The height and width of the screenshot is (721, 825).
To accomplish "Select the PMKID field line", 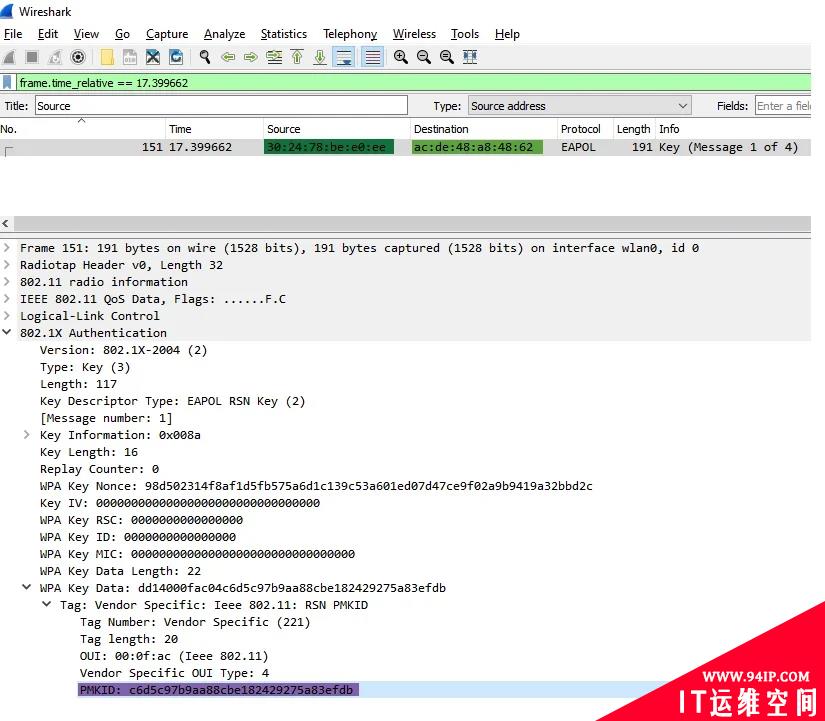I will click(x=218, y=690).
